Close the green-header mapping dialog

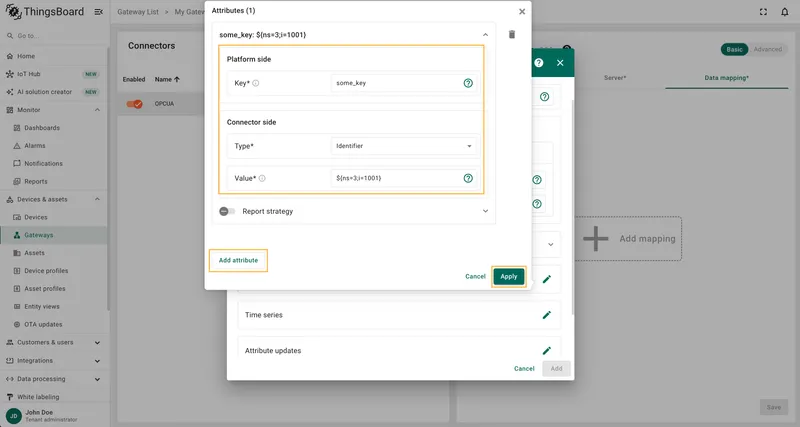tap(560, 63)
